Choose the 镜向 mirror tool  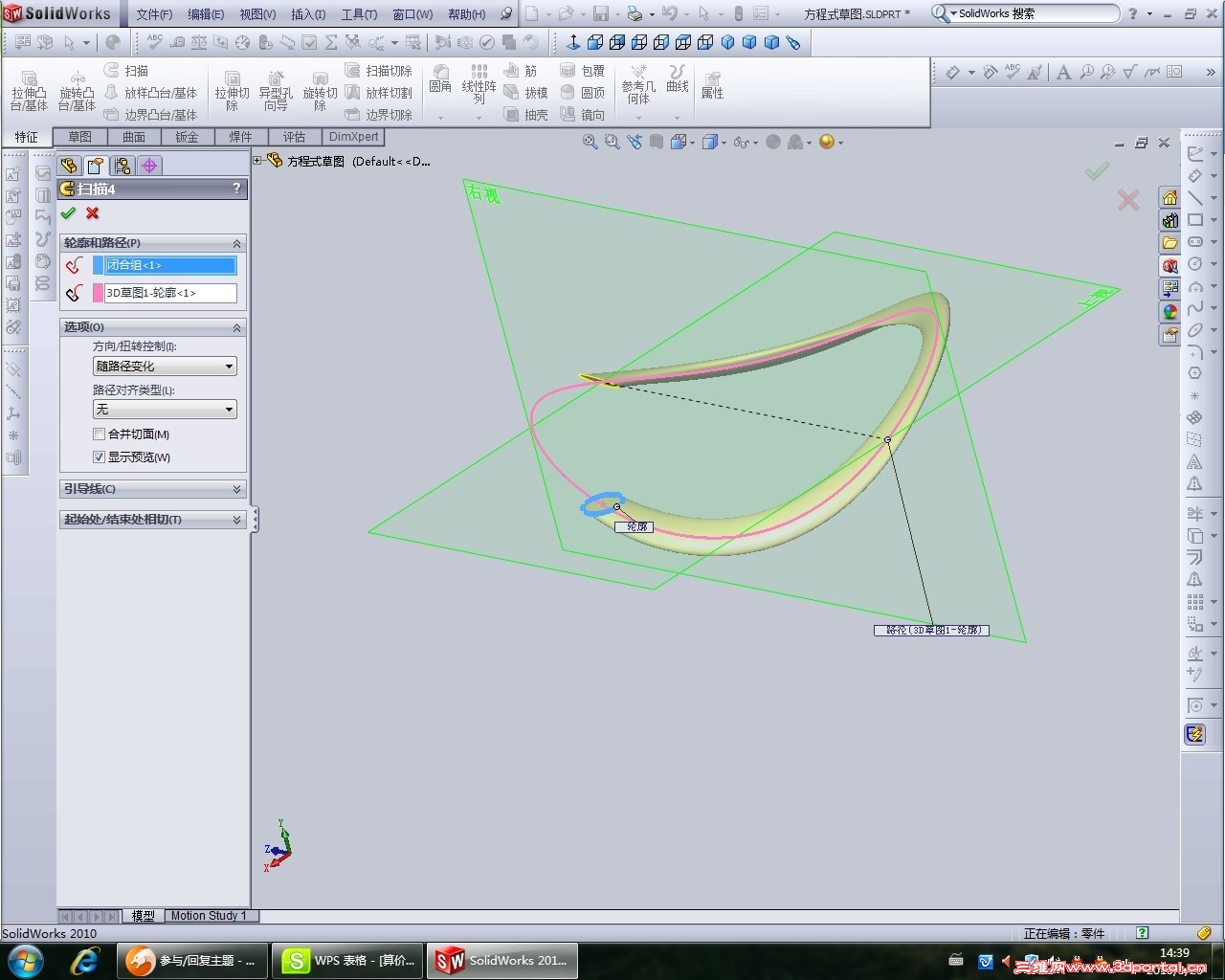[583, 115]
